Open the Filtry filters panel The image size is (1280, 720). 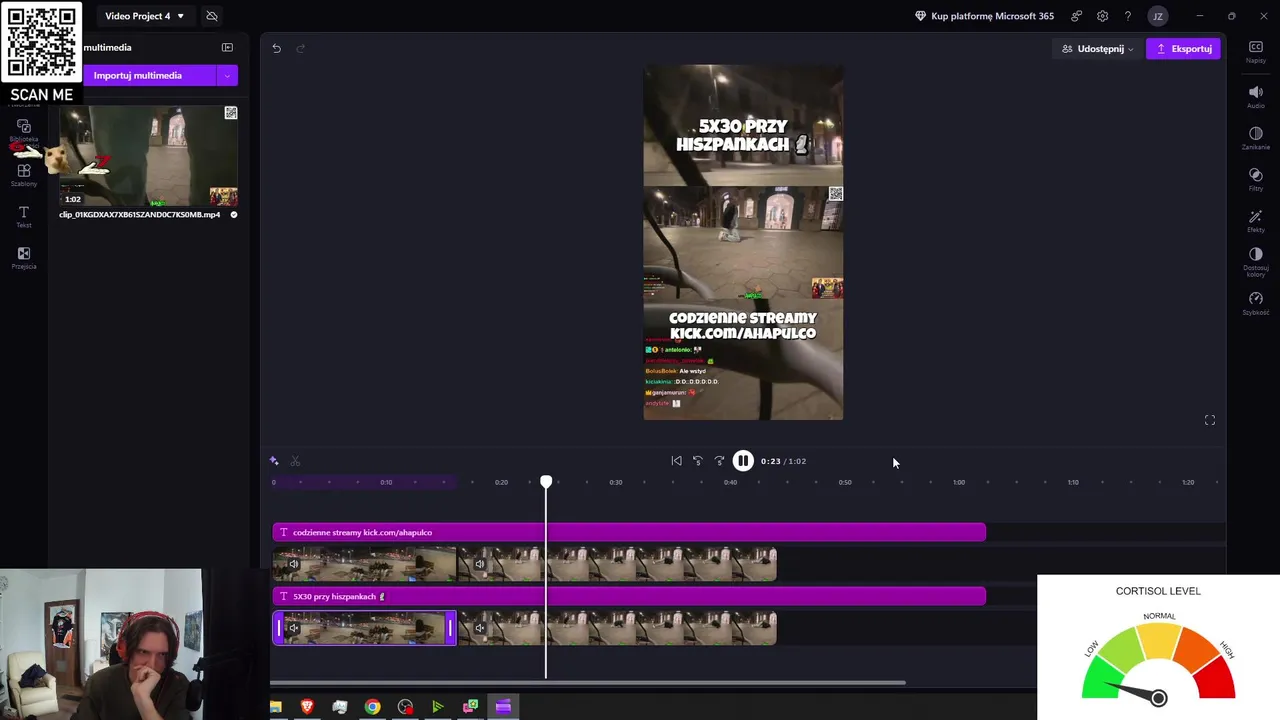coord(1255,180)
